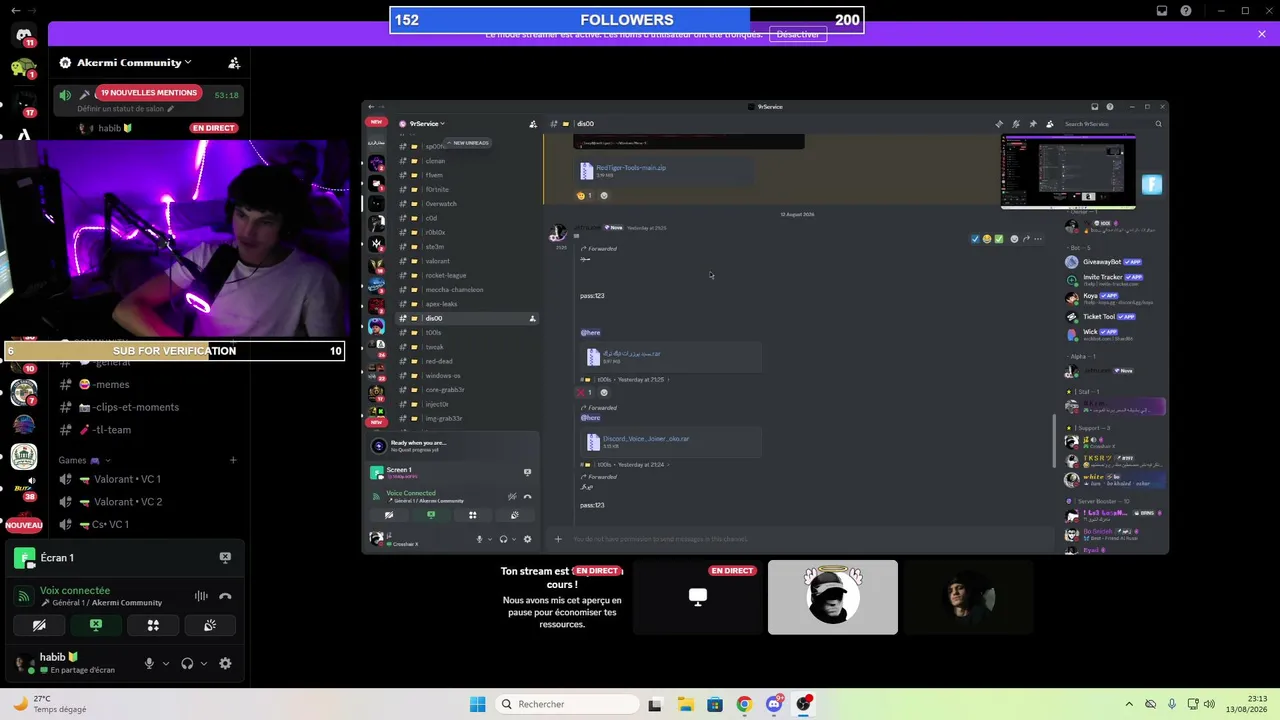Screen dimensions: 1280x720
Task: Add channel with plus beside Games
Action: click(x=233, y=460)
